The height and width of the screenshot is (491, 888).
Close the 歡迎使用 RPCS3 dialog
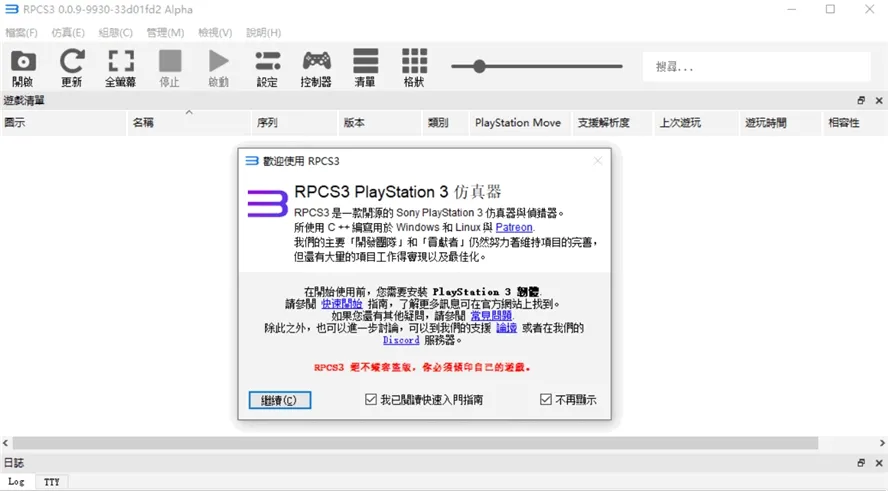pyautogui.click(x=597, y=161)
